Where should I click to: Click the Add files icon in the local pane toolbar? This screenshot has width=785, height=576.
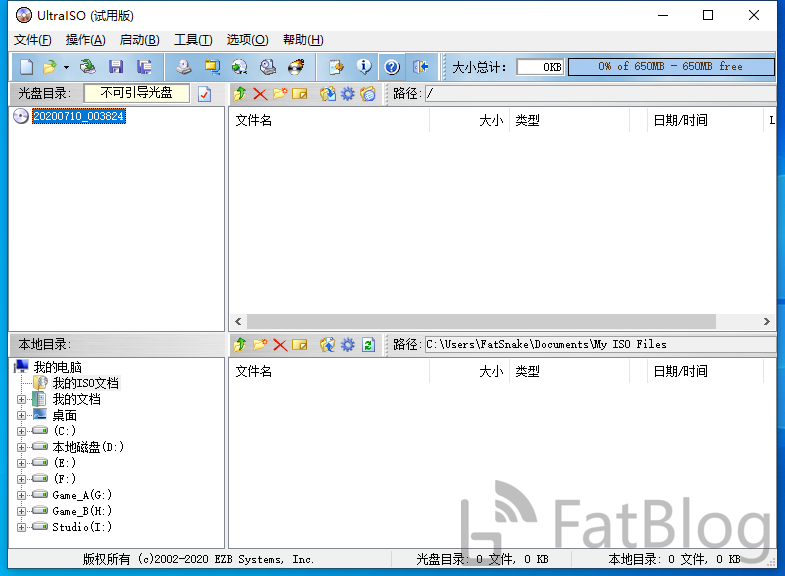[327, 344]
